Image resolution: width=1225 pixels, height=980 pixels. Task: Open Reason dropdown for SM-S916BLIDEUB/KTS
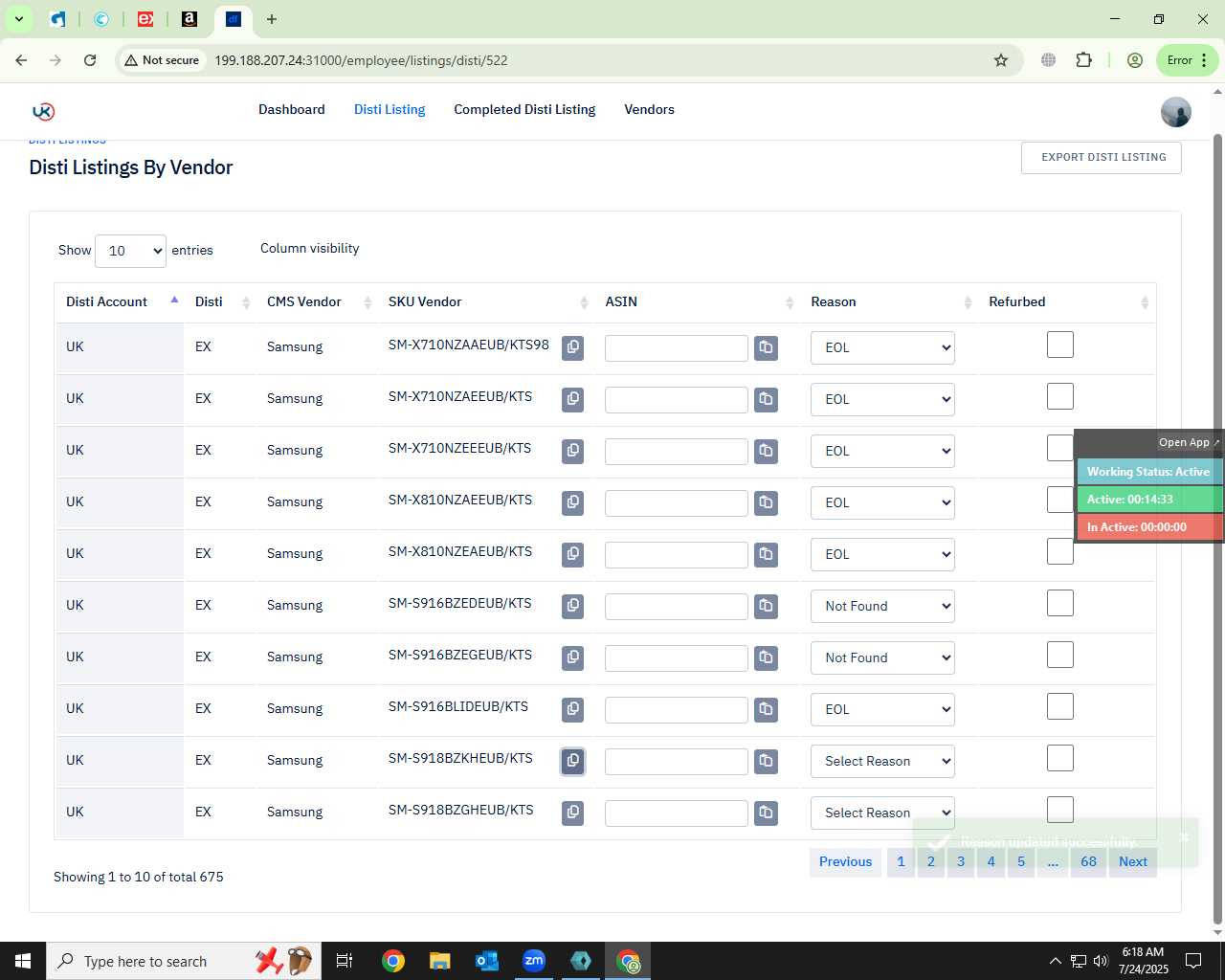tap(882, 709)
